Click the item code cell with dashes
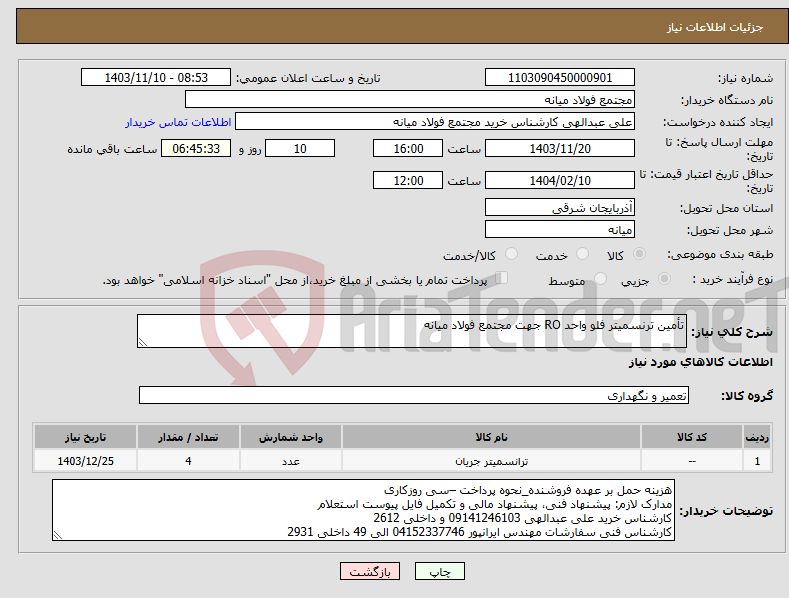 (691, 461)
